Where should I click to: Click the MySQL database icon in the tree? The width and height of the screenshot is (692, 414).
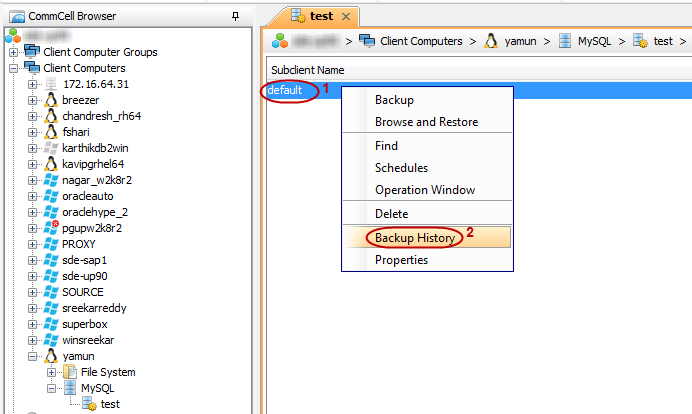tap(70, 388)
